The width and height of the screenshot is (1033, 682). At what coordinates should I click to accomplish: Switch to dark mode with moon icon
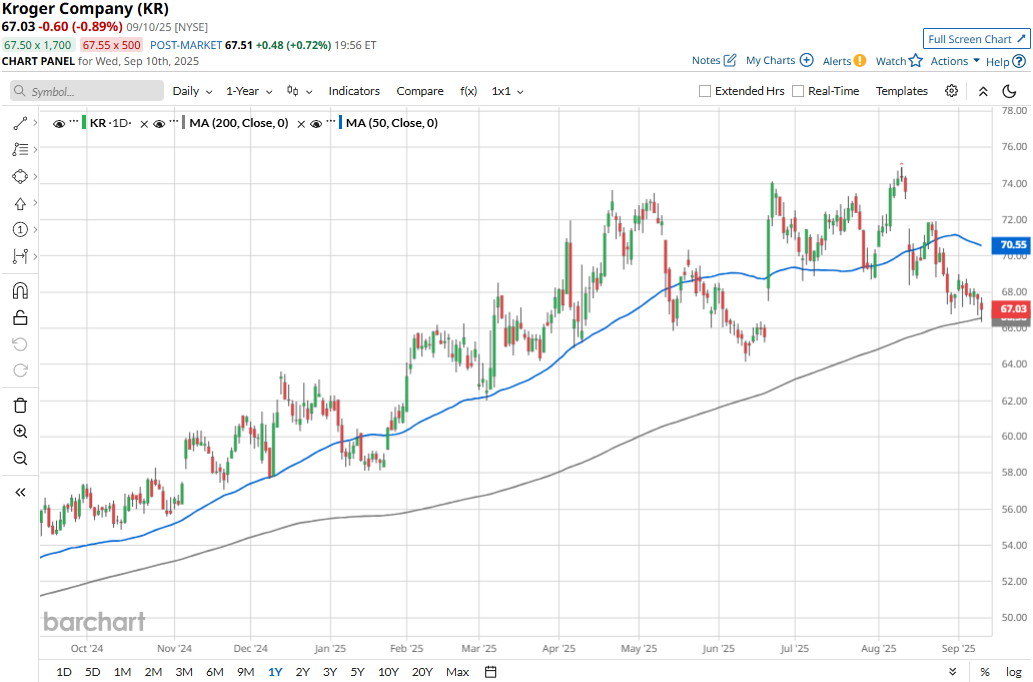click(1009, 91)
